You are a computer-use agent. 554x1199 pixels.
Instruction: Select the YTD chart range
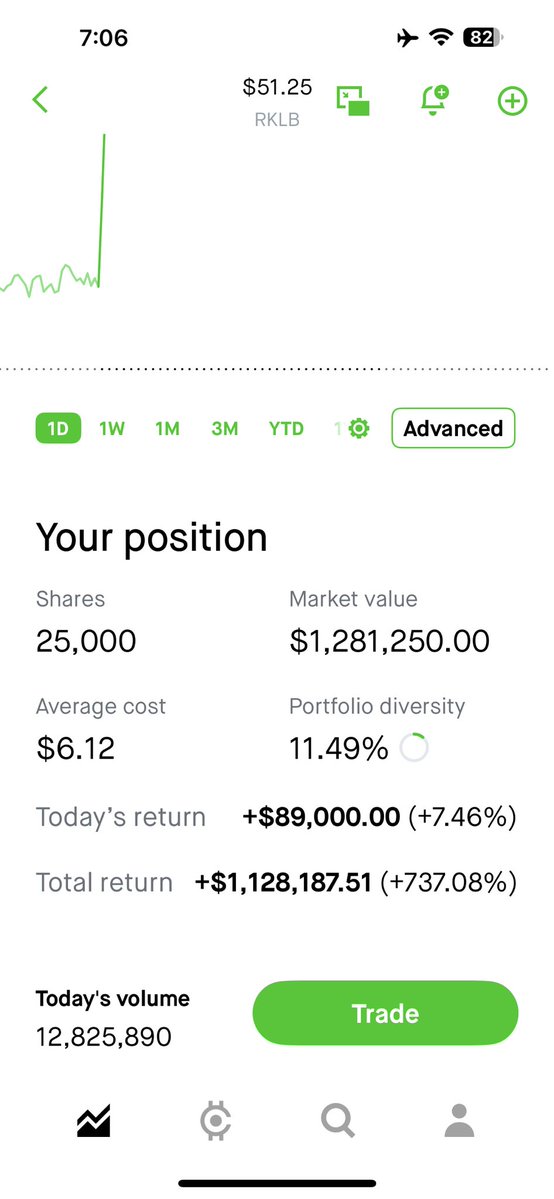(286, 429)
